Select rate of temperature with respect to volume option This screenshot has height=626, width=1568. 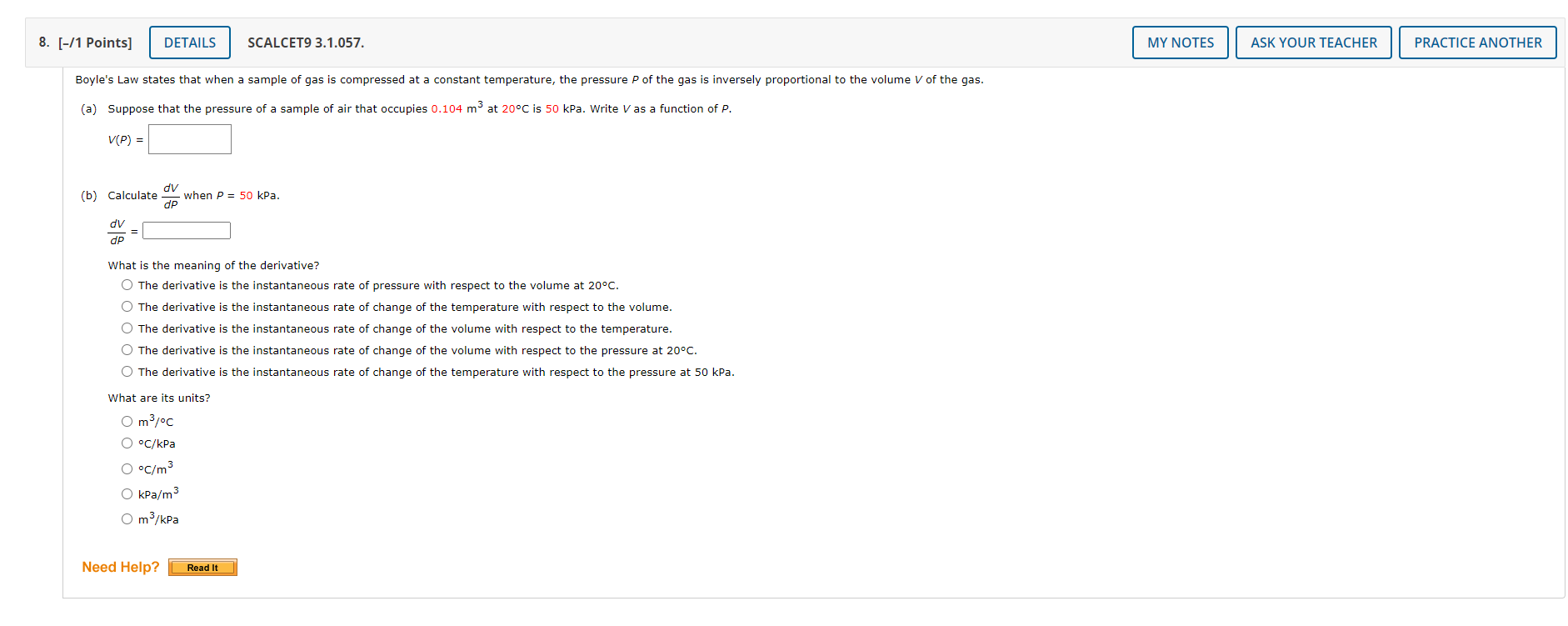pos(127,306)
